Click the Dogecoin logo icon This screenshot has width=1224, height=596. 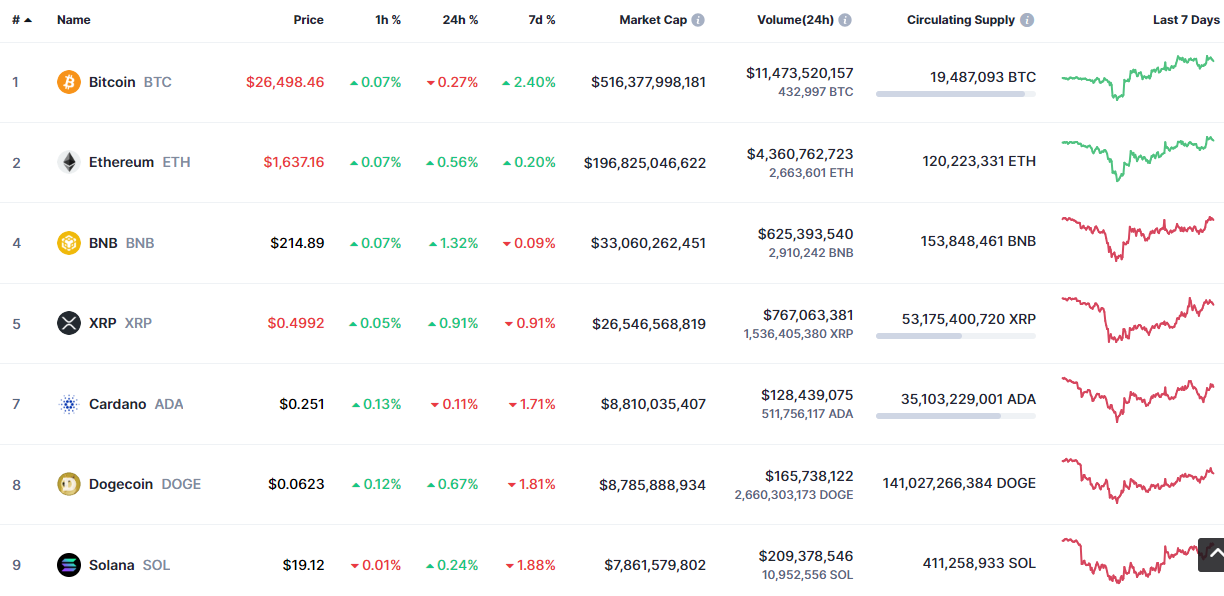pyautogui.click(x=69, y=484)
